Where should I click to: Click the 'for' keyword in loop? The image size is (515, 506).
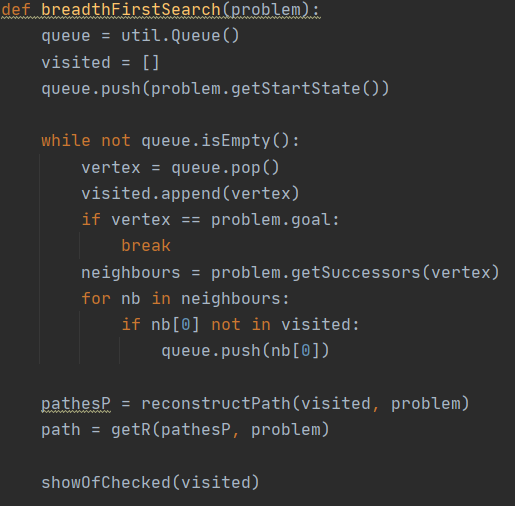coord(96,298)
